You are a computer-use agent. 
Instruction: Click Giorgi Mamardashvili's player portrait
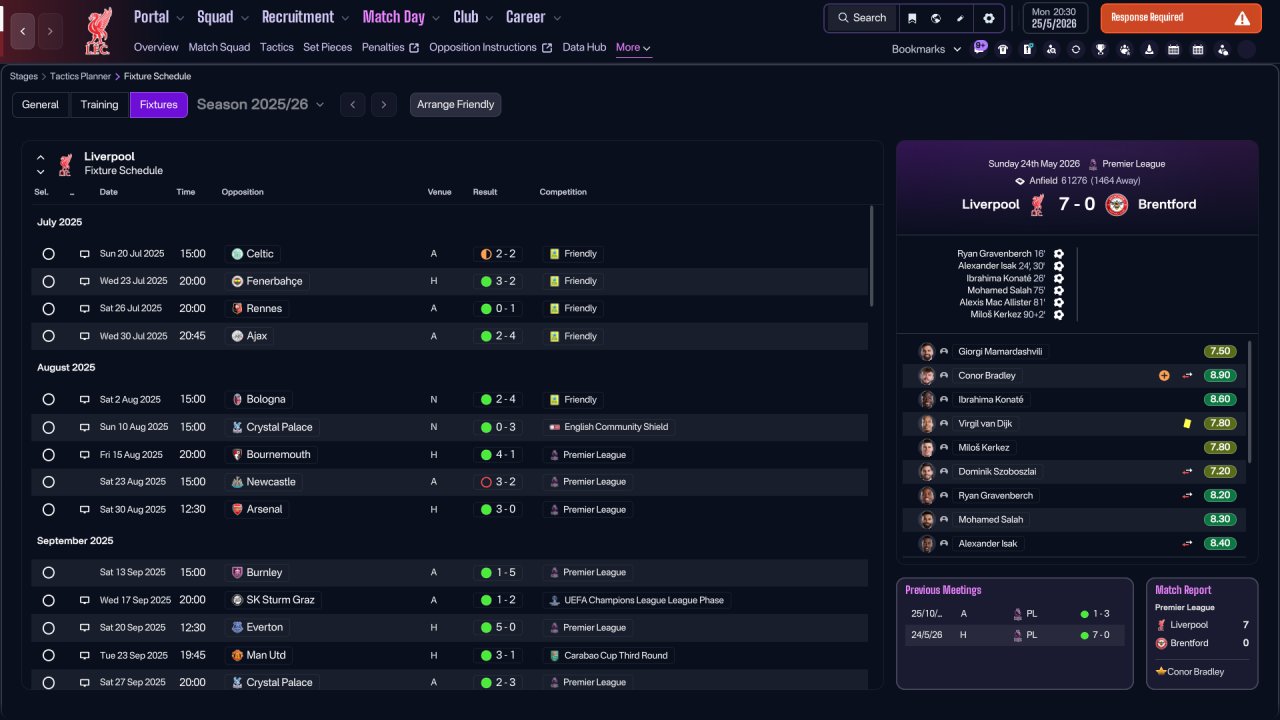click(927, 352)
